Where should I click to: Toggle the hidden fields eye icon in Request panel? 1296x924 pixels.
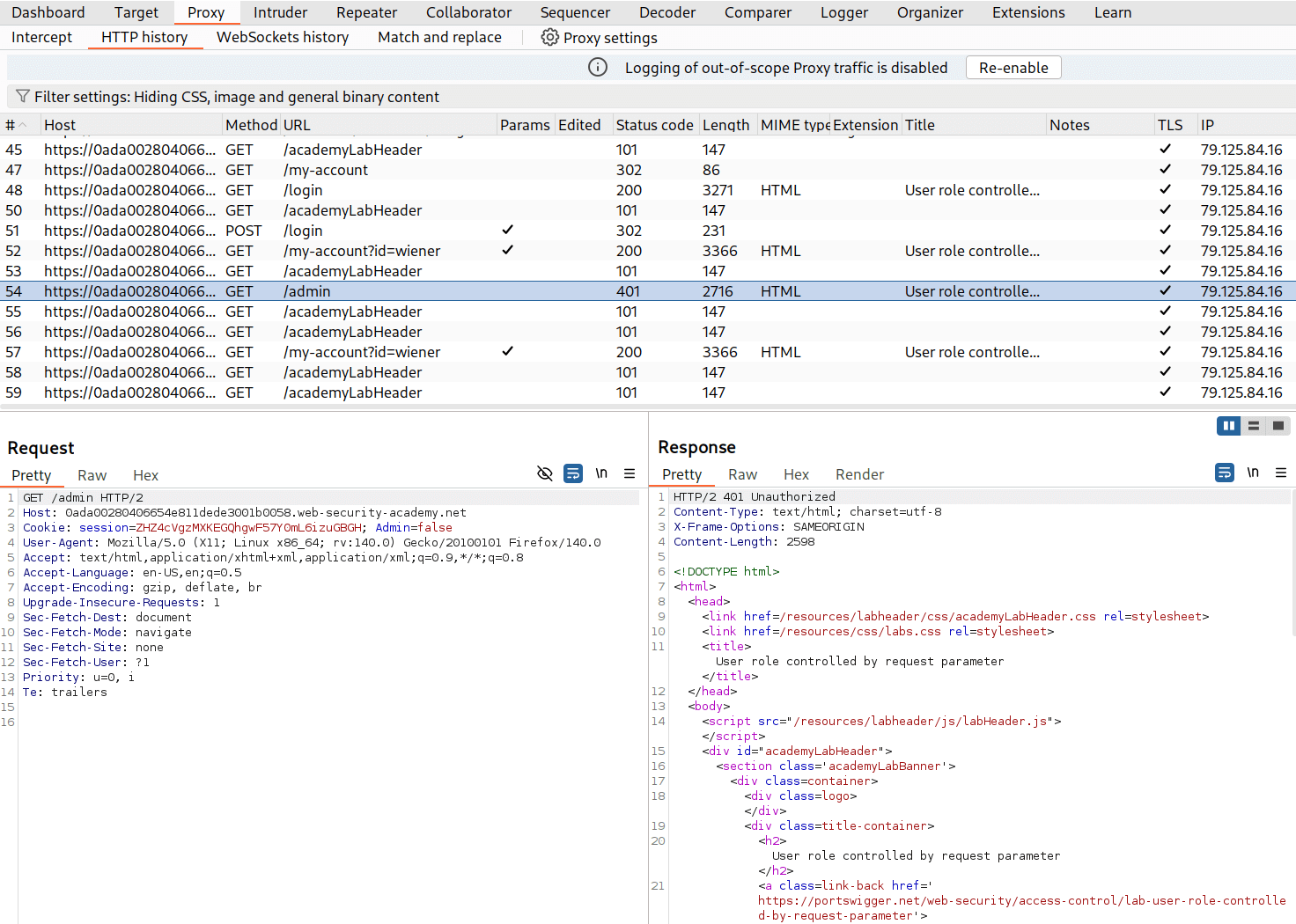tap(545, 473)
